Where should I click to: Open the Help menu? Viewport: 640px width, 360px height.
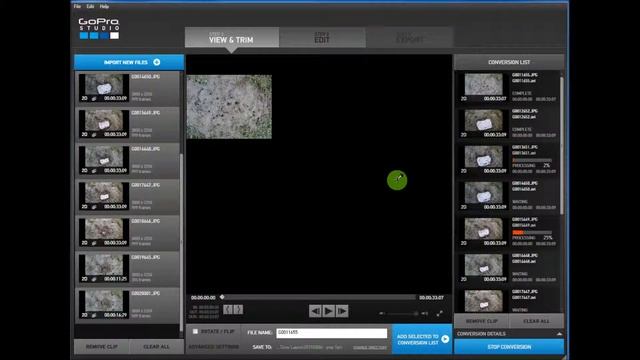tap(104, 7)
